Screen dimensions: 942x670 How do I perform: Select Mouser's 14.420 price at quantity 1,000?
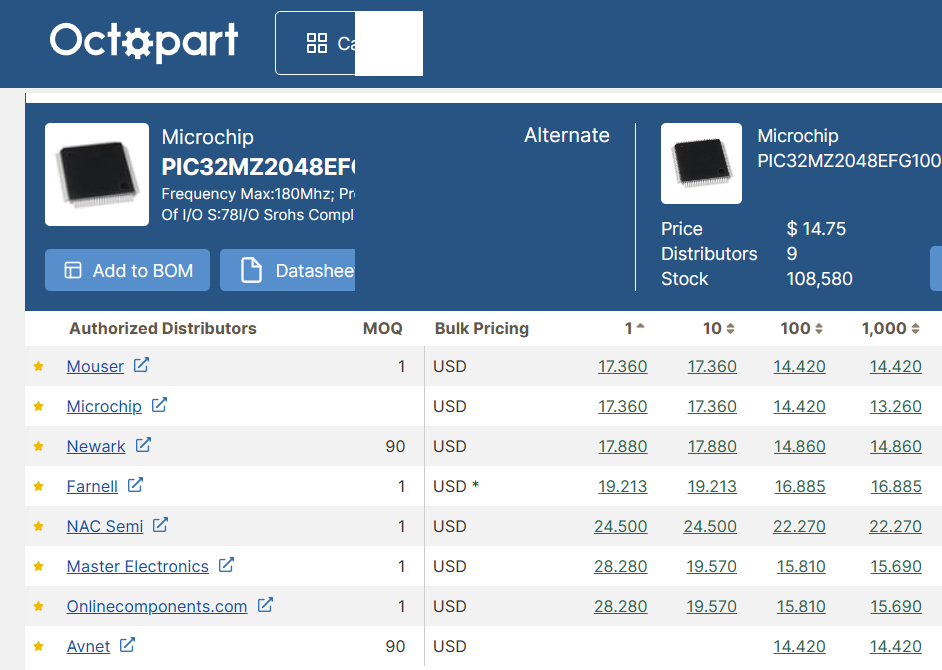[x=896, y=367]
